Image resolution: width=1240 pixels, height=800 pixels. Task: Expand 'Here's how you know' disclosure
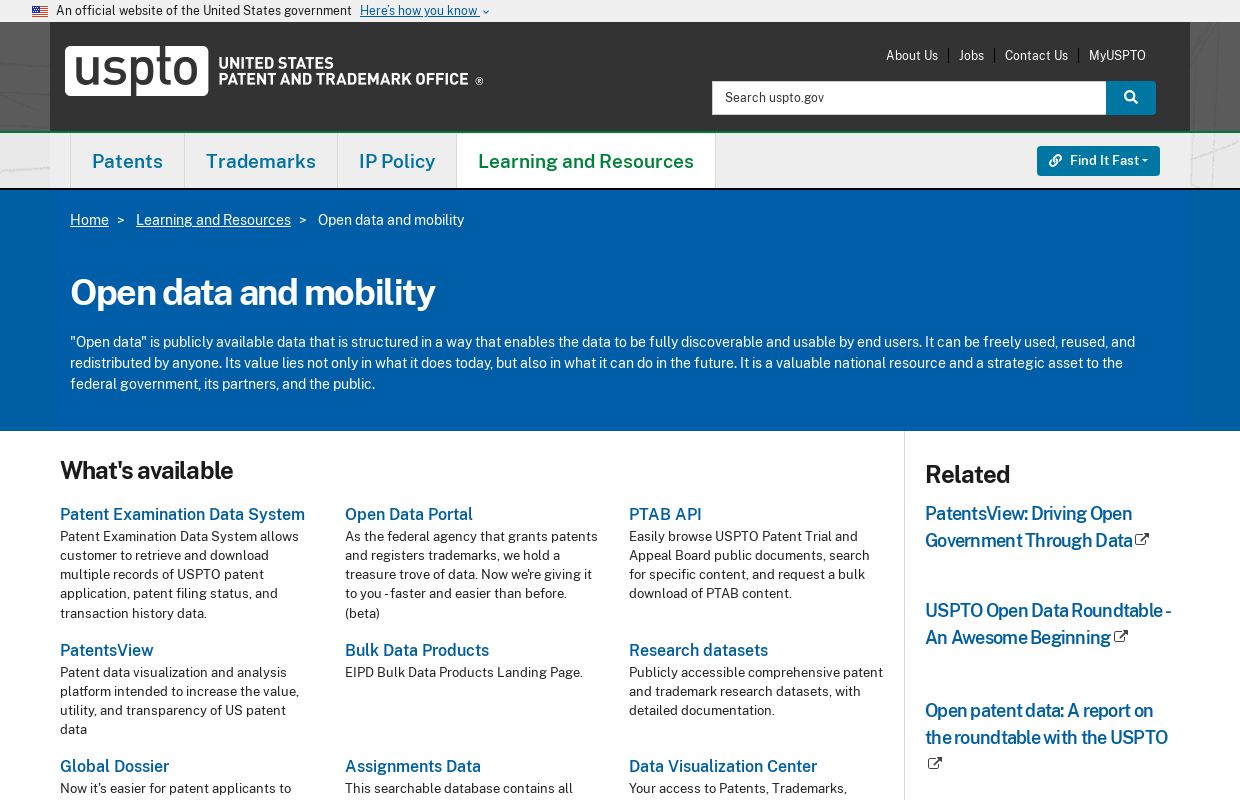pyautogui.click(x=425, y=11)
